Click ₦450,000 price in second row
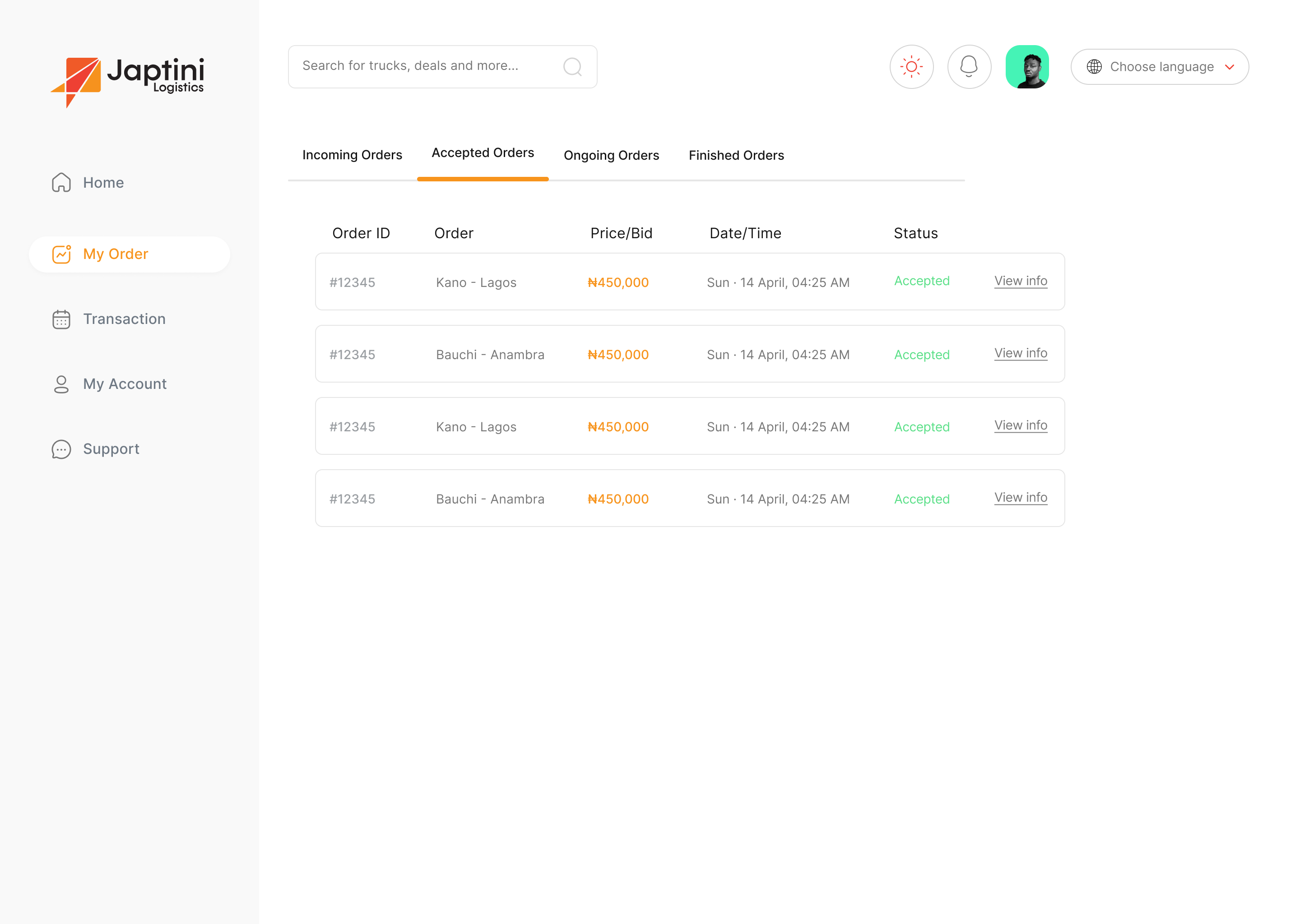Image resolution: width=1300 pixels, height=924 pixels. (x=617, y=355)
